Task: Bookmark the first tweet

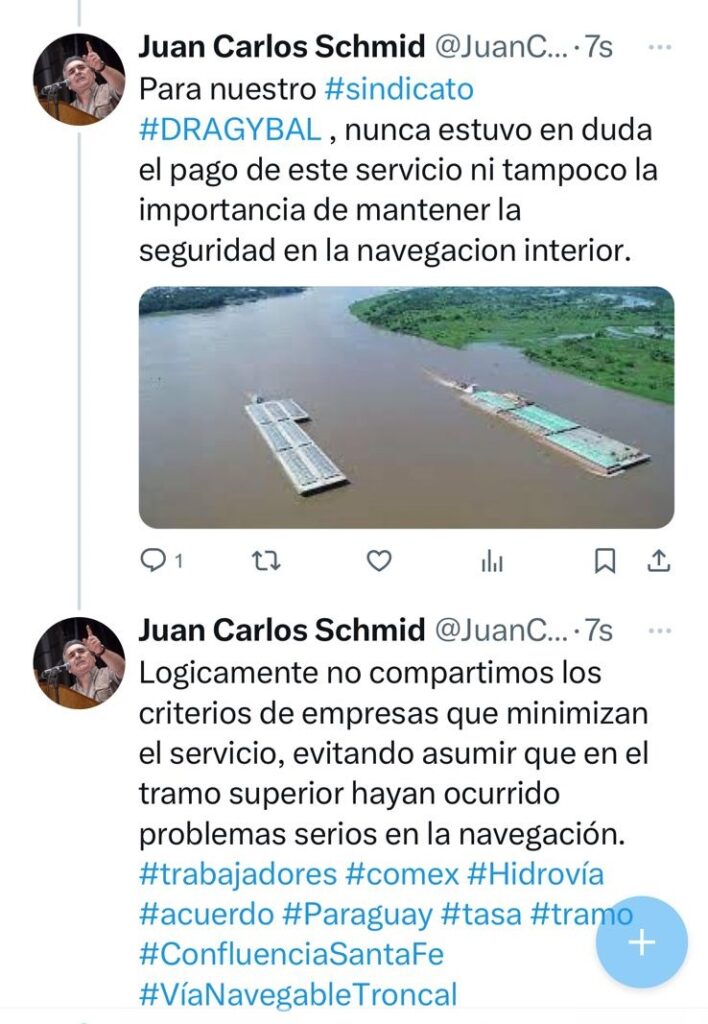Action: [x=605, y=560]
